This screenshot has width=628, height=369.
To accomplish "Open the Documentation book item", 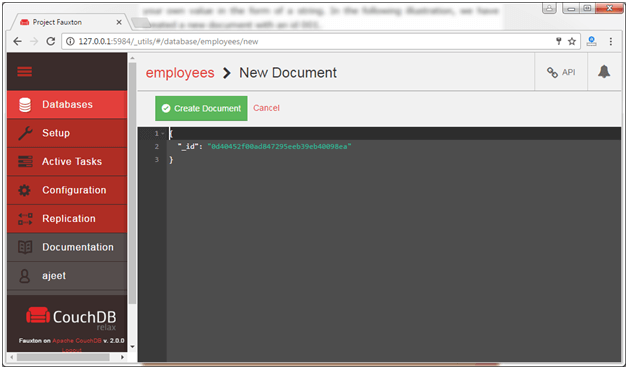I will pyautogui.click(x=67, y=247).
